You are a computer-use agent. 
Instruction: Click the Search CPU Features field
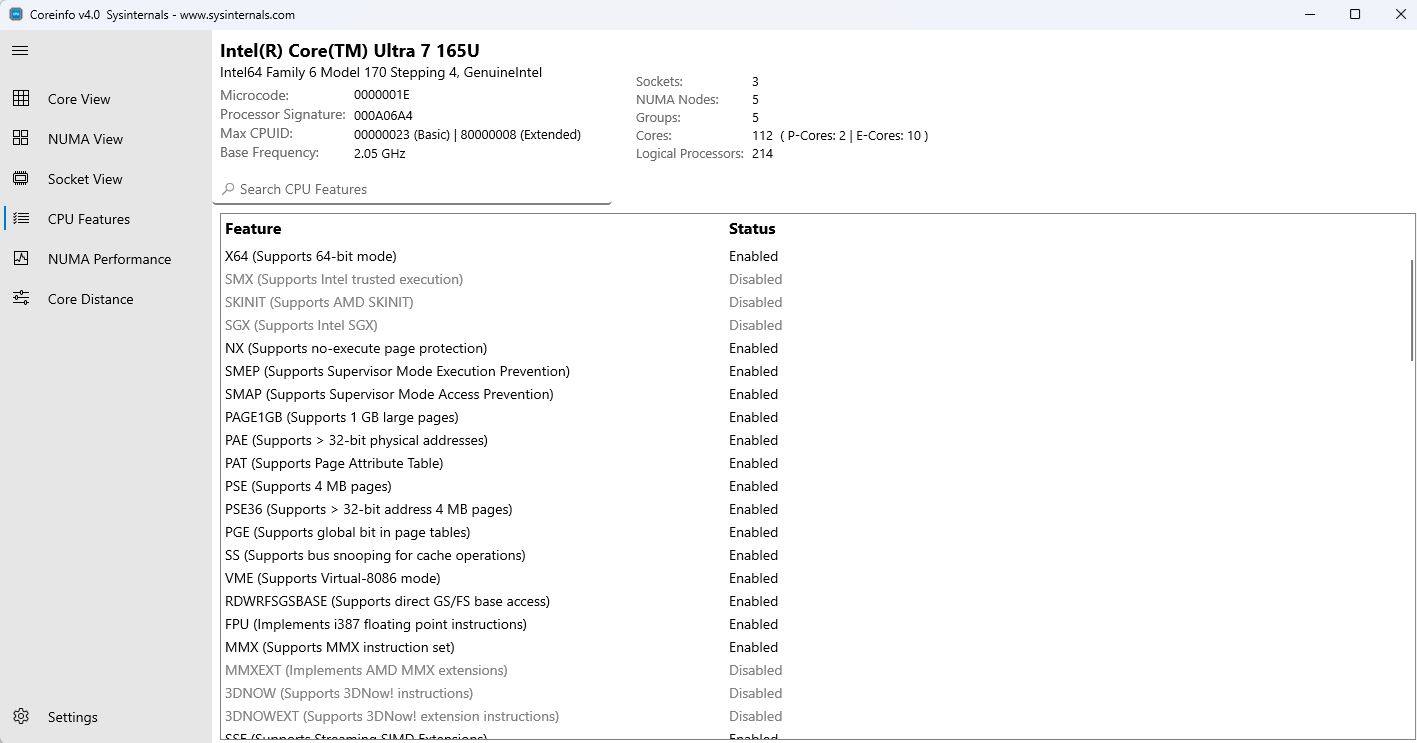[400, 189]
